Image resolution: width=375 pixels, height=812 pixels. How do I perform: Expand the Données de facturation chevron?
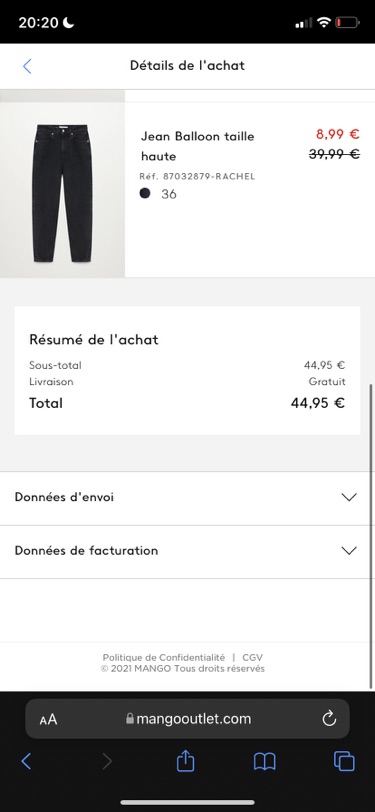(349, 550)
